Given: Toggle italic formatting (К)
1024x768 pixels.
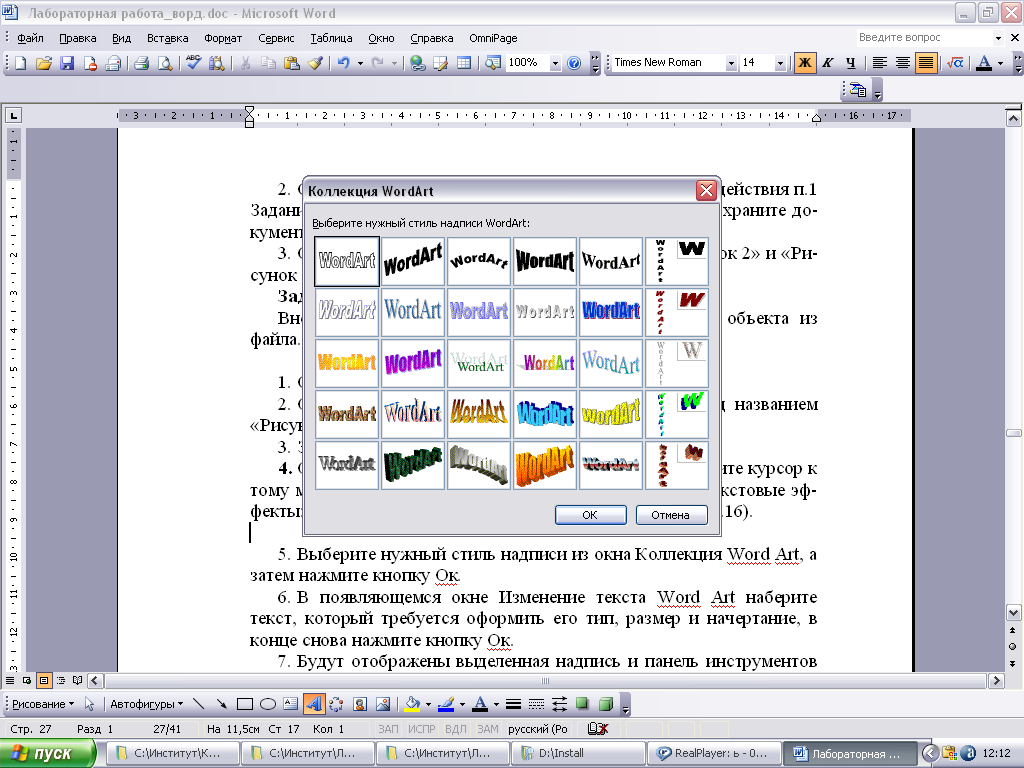Looking at the screenshot, I should click(x=827, y=63).
